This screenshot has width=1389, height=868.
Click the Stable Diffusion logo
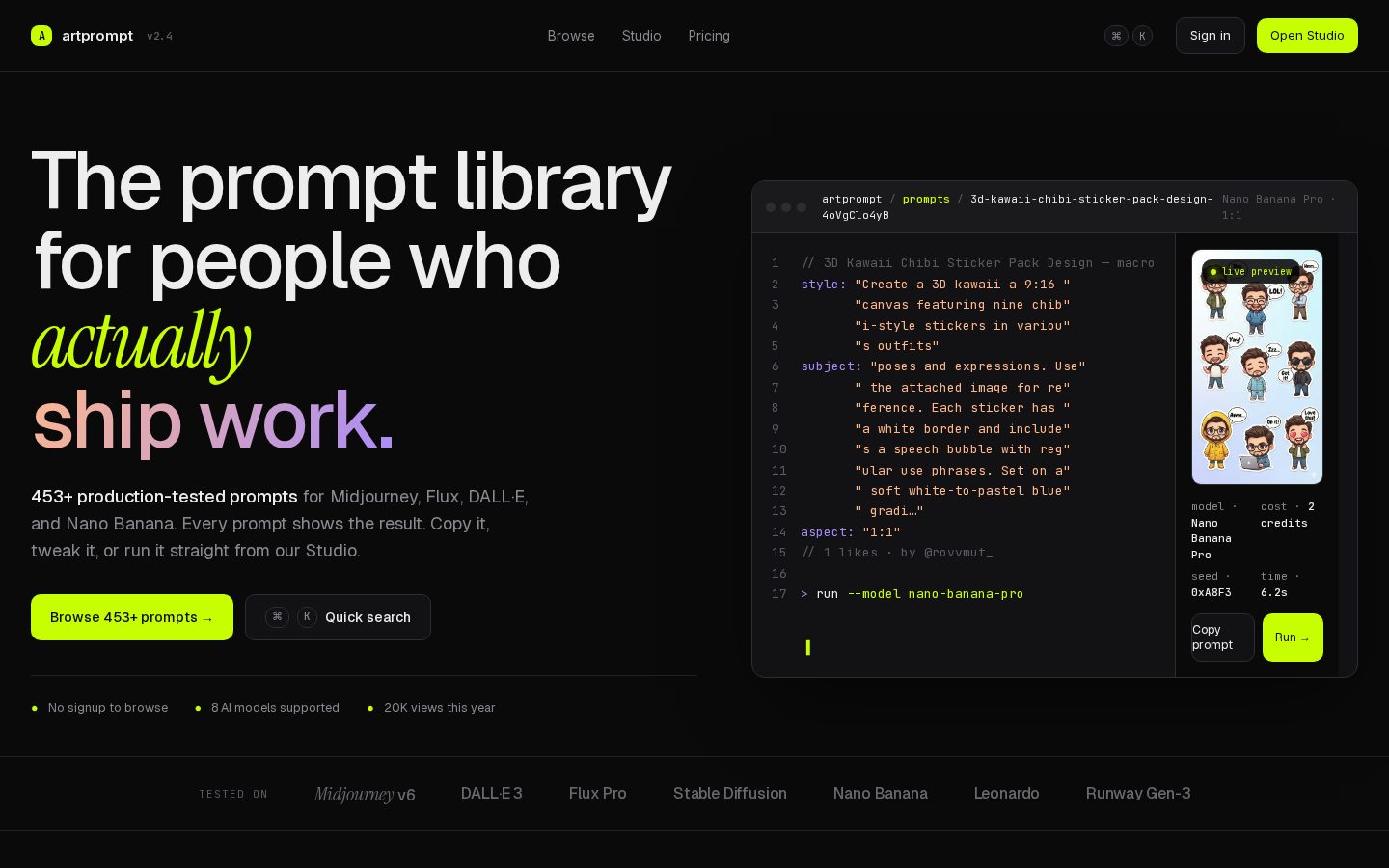pos(730,794)
